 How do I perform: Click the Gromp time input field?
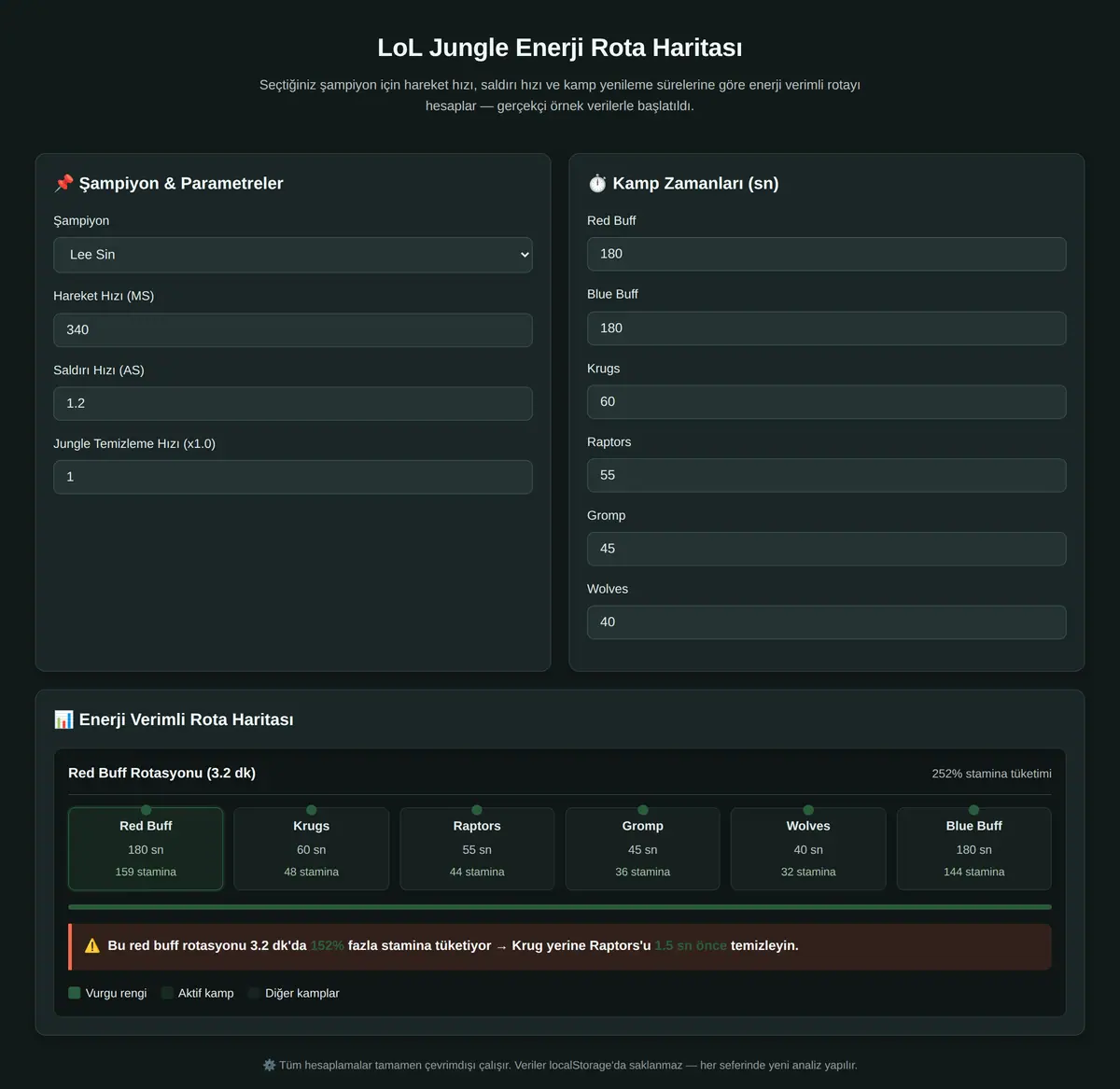pyautogui.click(x=827, y=549)
